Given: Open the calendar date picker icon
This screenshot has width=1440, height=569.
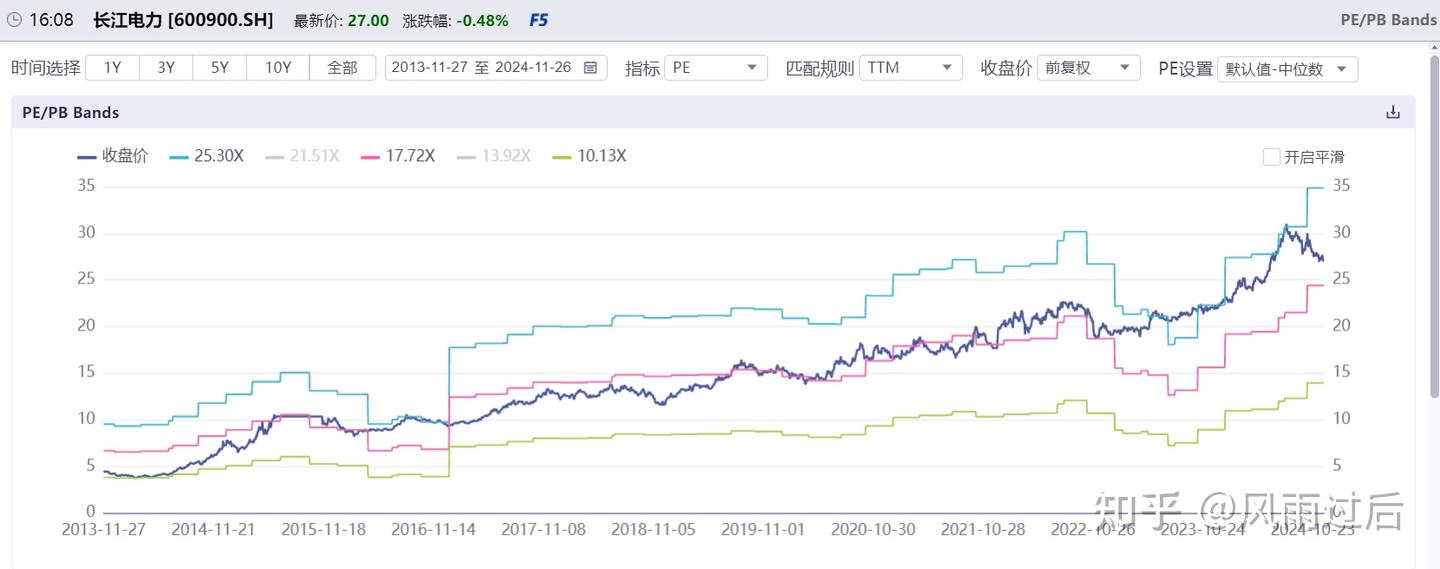Looking at the screenshot, I should [590, 68].
